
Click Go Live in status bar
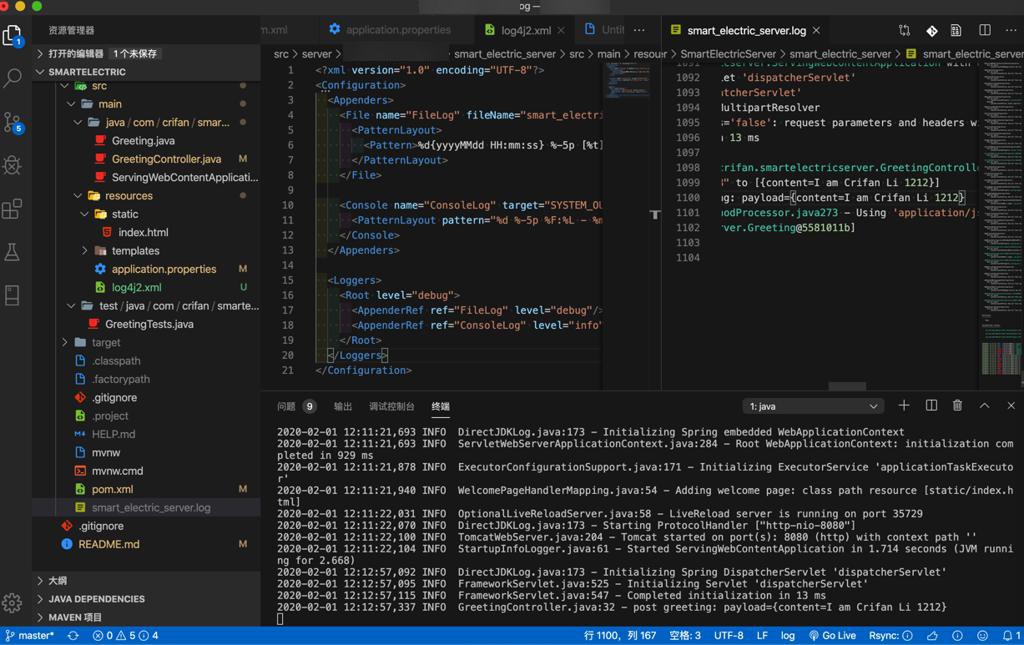click(832, 635)
